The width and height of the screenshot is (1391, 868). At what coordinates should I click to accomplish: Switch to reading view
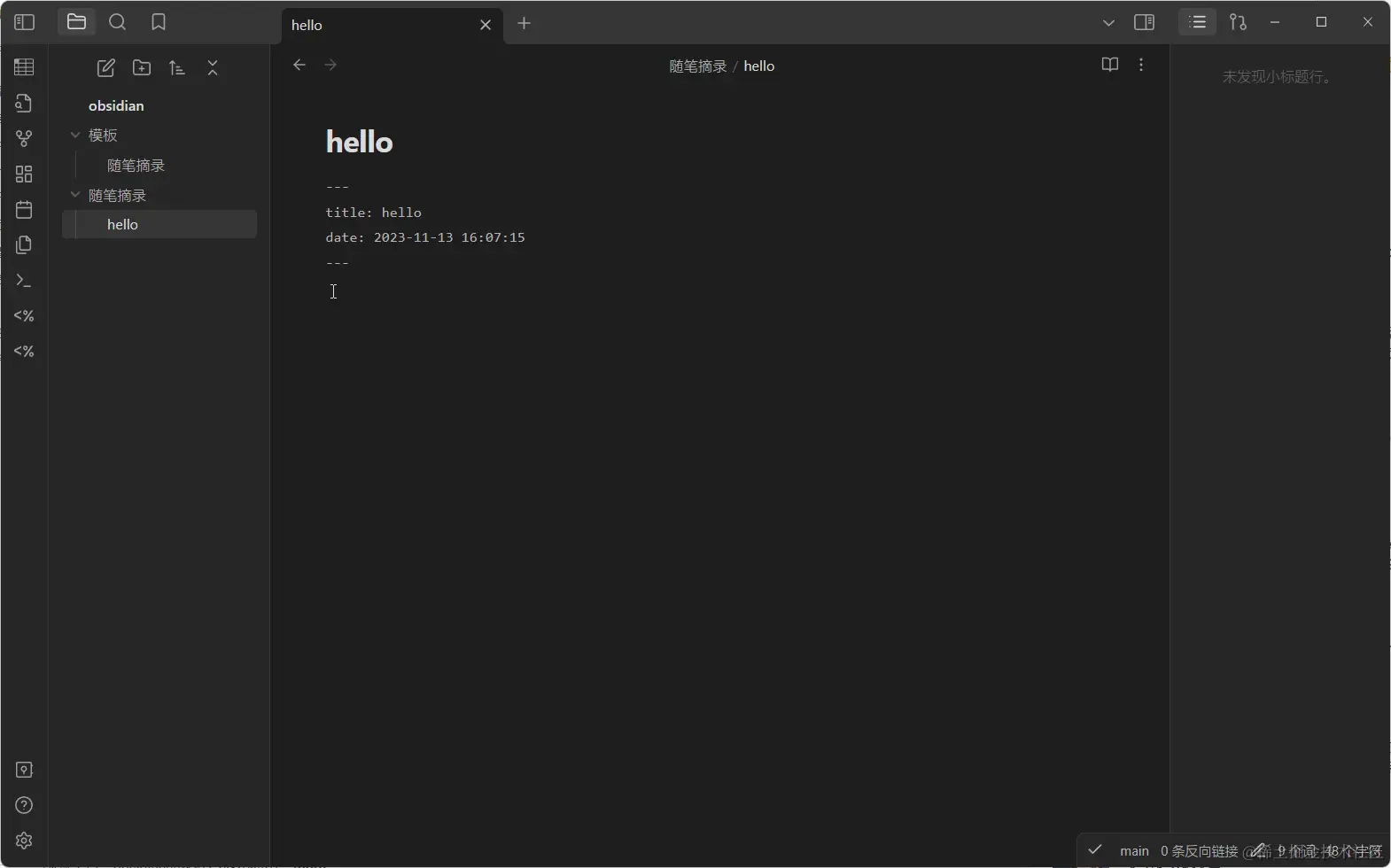(1110, 65)
